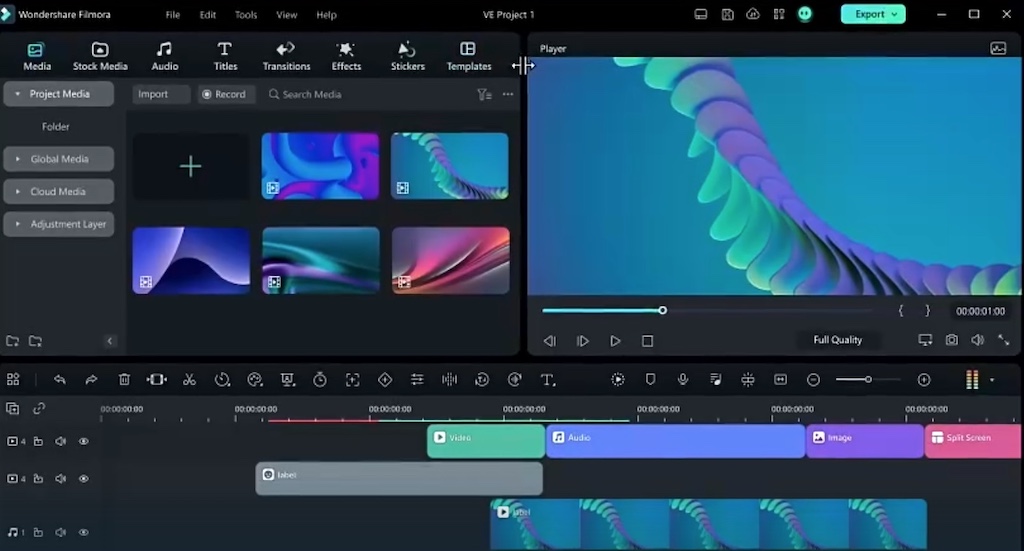Open the Stickers panel

(408, 56)
